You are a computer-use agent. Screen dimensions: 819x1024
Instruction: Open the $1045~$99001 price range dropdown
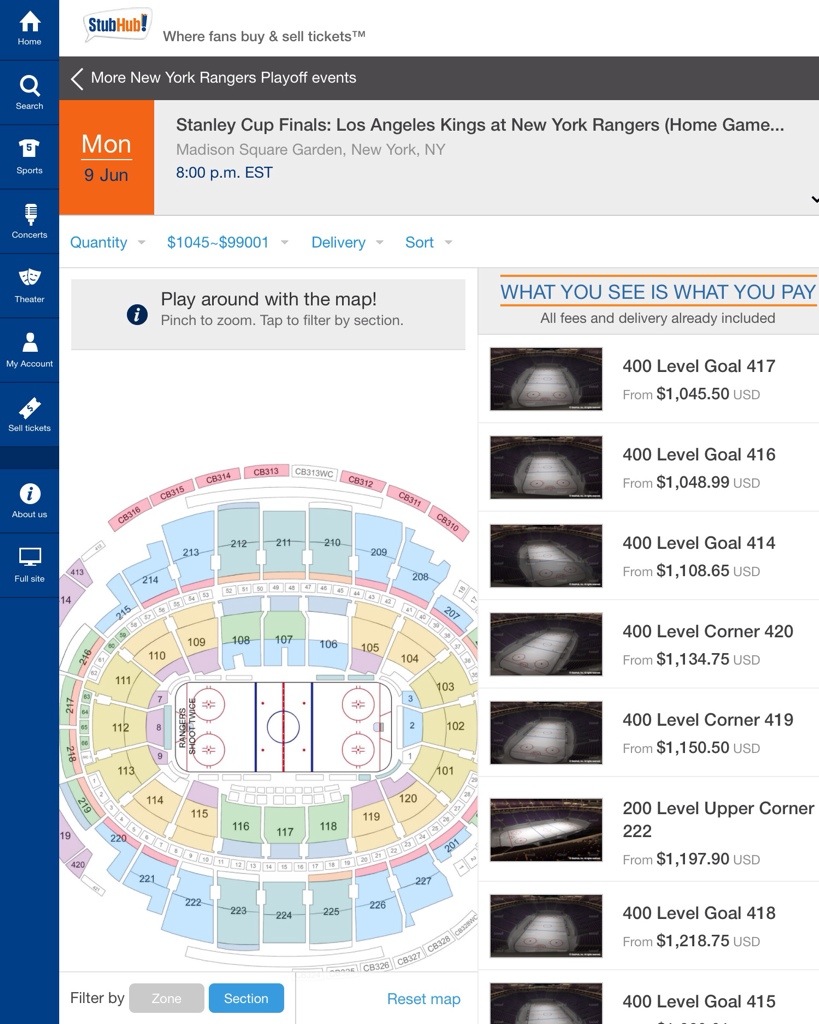pyautogui.click(x=227, y=242)
